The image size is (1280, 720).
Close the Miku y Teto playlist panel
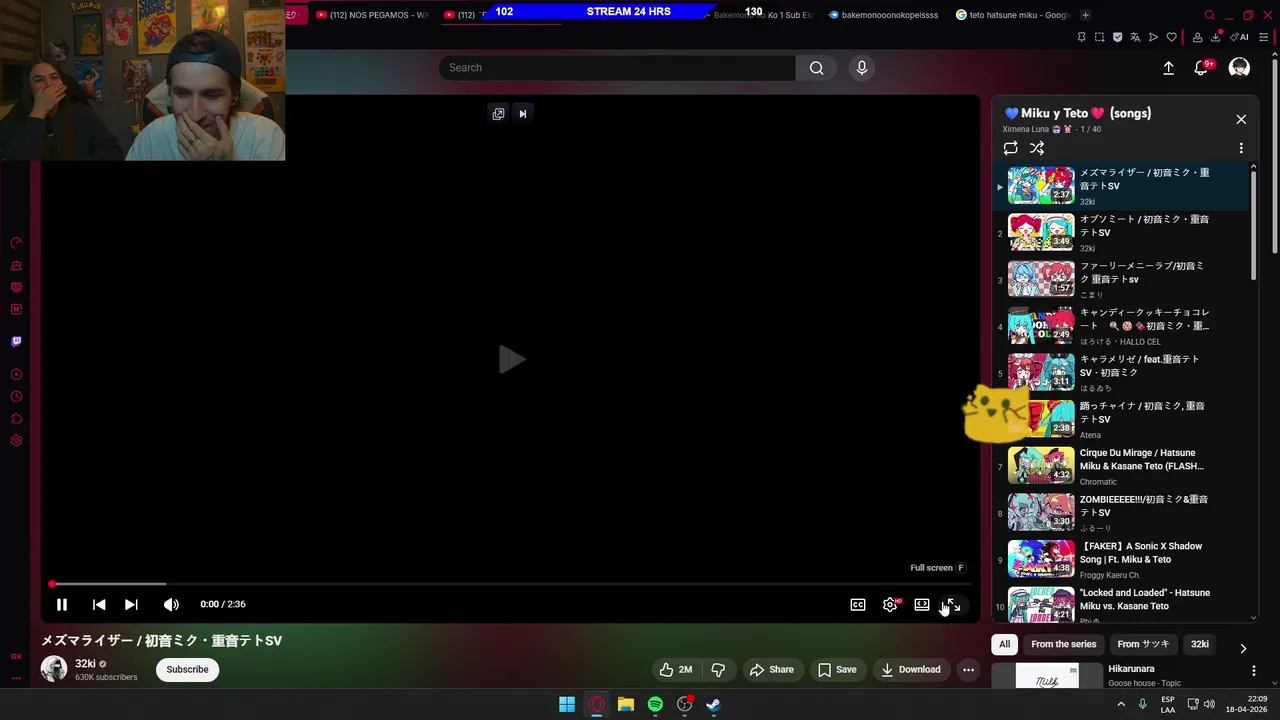(x=1241, y=119)
